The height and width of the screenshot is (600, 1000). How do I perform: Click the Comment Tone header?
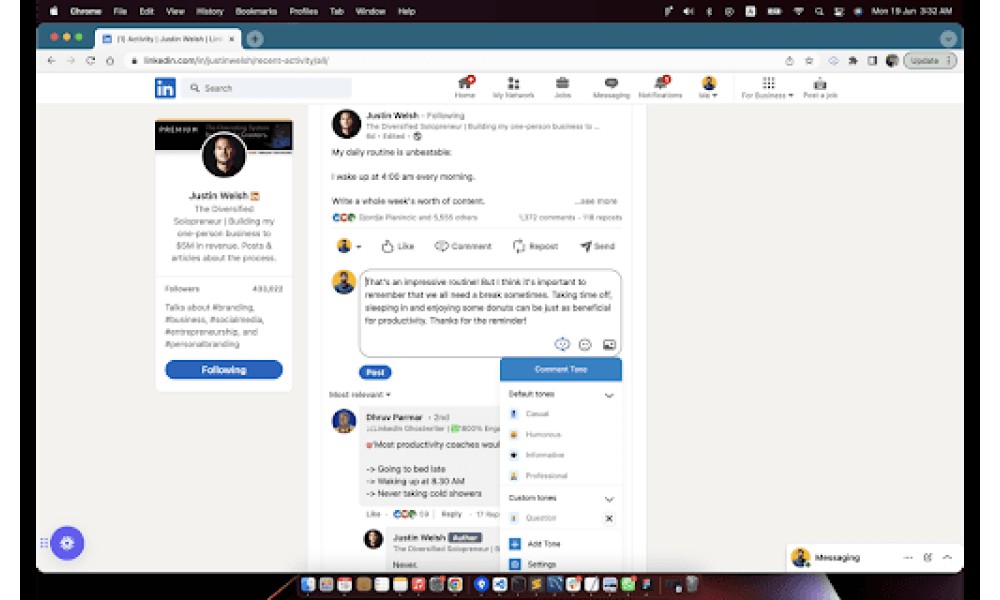(561, 369)
